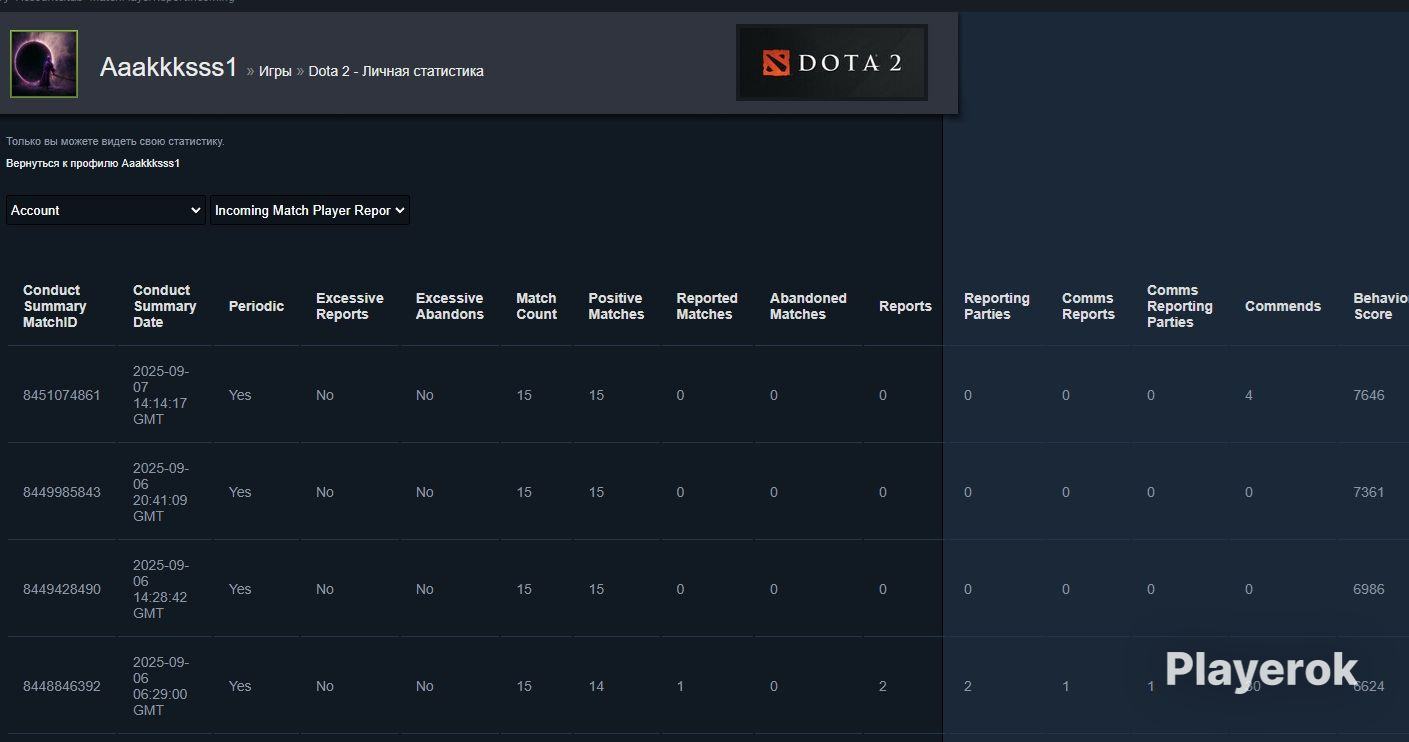Open the Account dropdown
This screenshot has width=1409, height=742.
click(106, 210)
